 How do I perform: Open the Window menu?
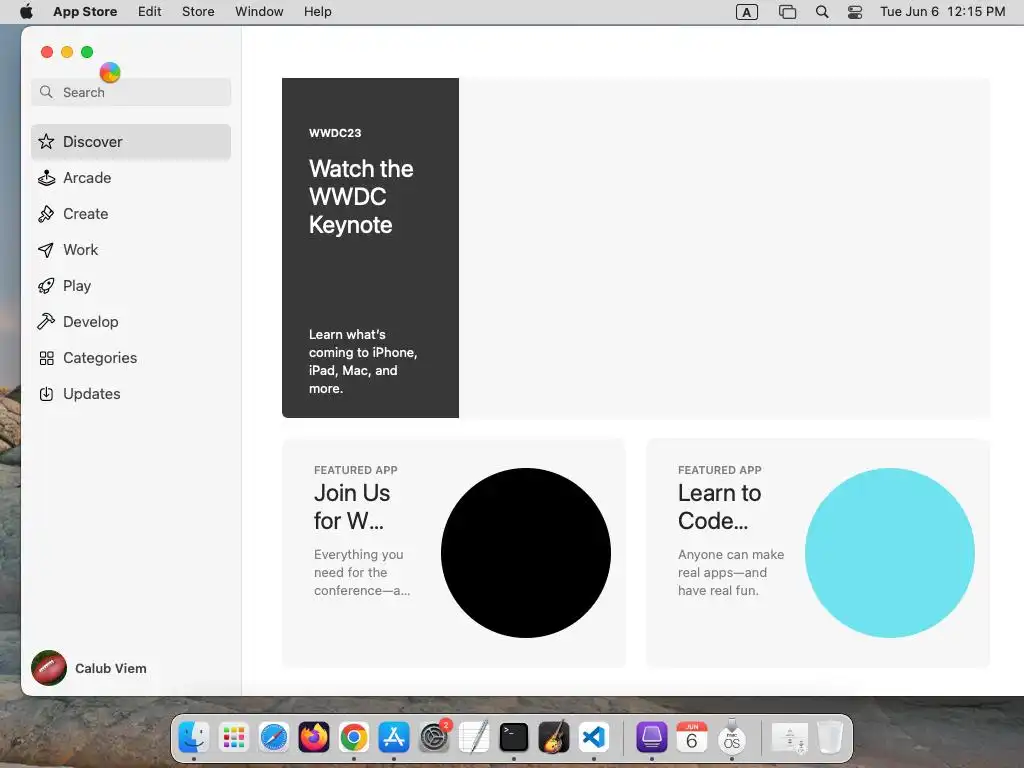click(x=259, y=12)
